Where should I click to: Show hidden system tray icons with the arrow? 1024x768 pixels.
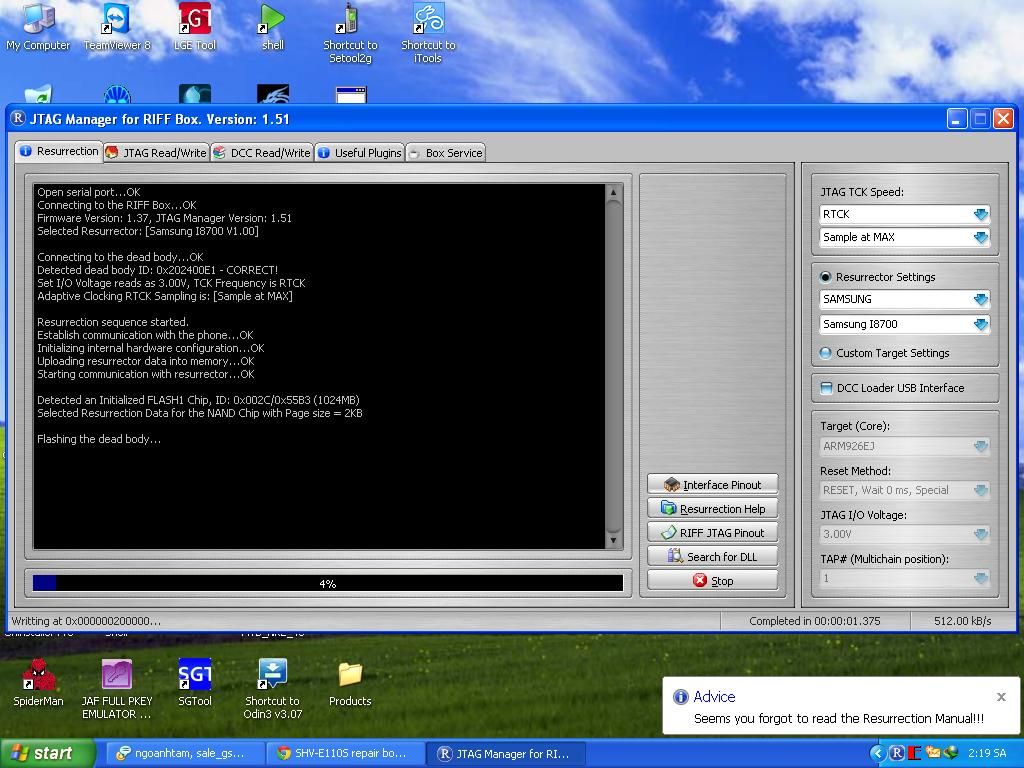(x=878, y=753)
